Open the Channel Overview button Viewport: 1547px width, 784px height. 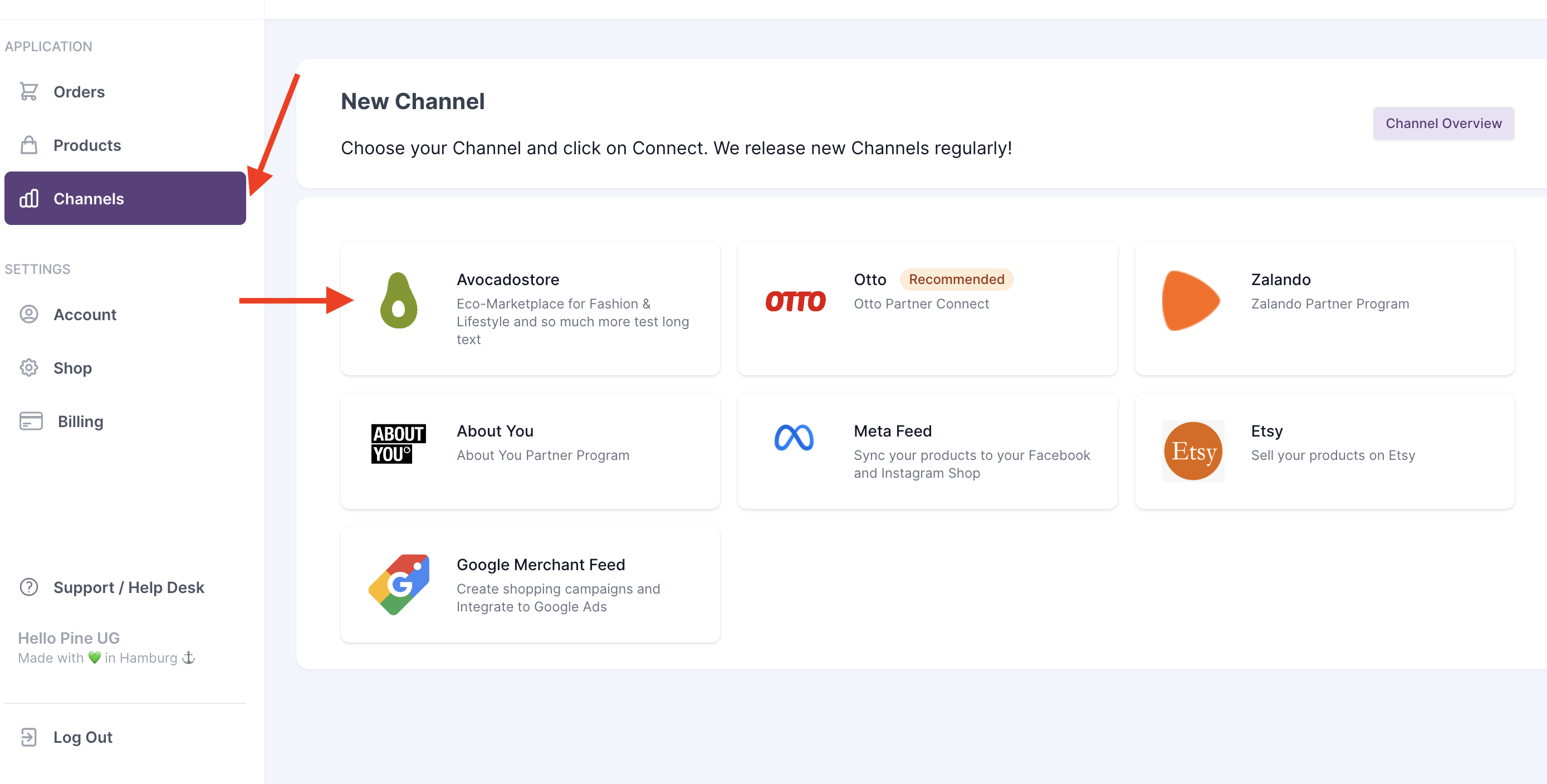point(1444,123)
